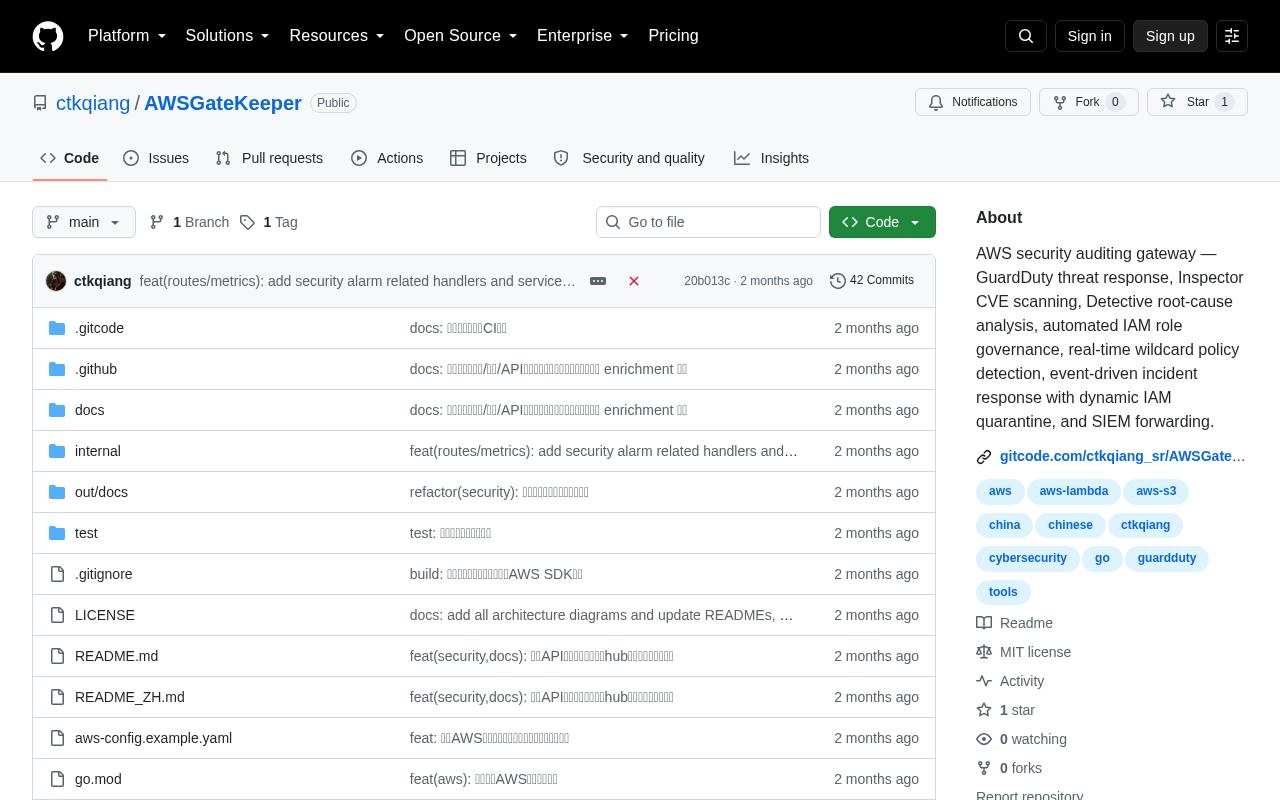
Task: Expand the Open Source menu
Action: click(461, 36)
